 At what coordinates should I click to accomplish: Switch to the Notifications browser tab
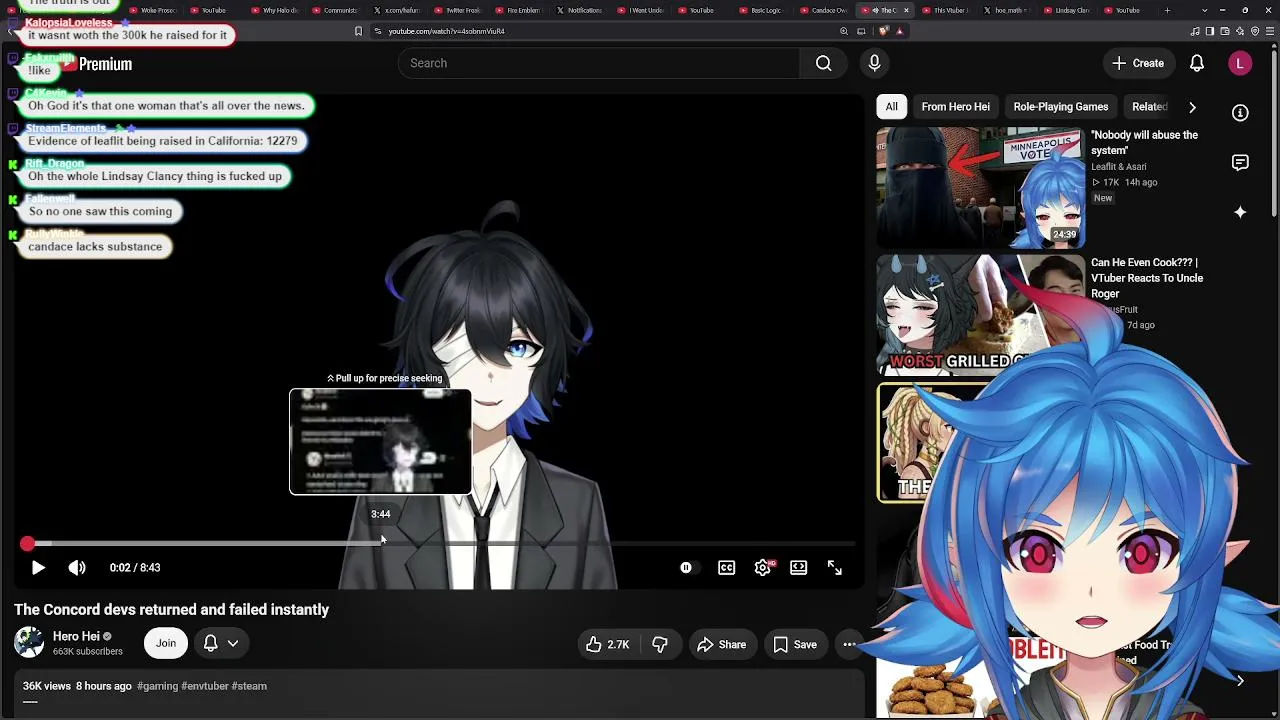[583, 10]
